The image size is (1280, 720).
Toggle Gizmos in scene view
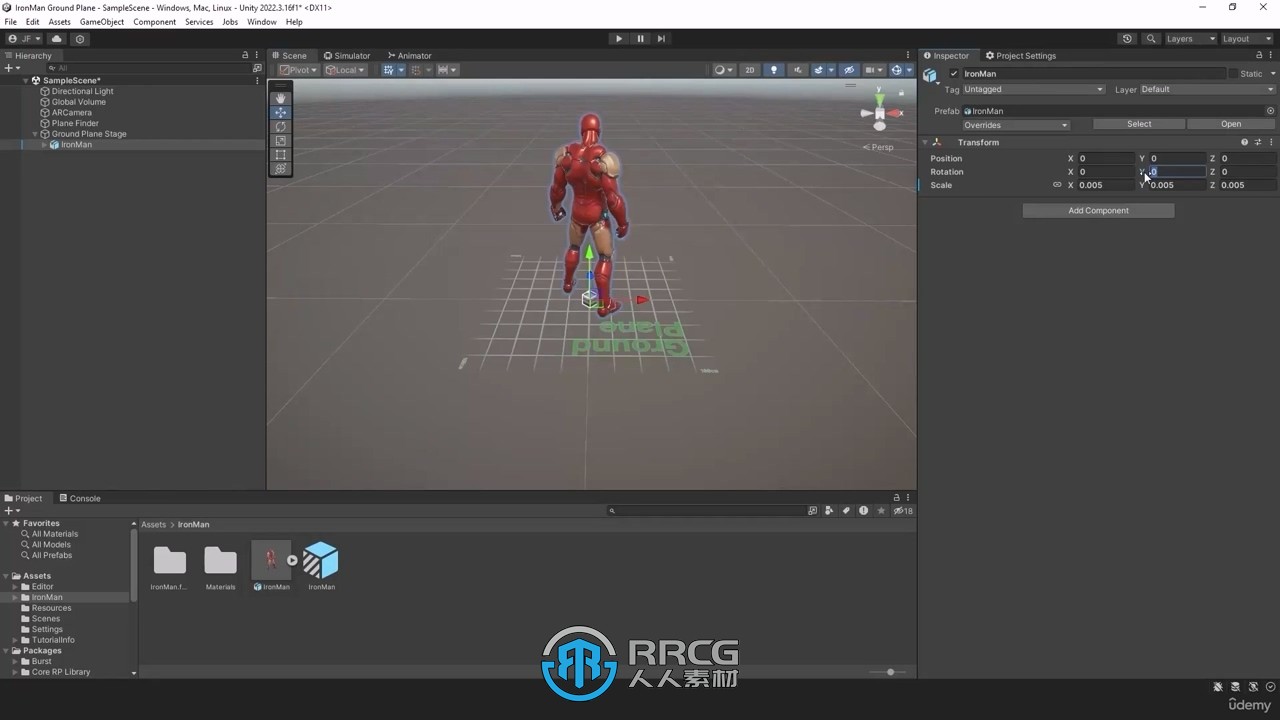pyautogui.click(x=897, y=70)
